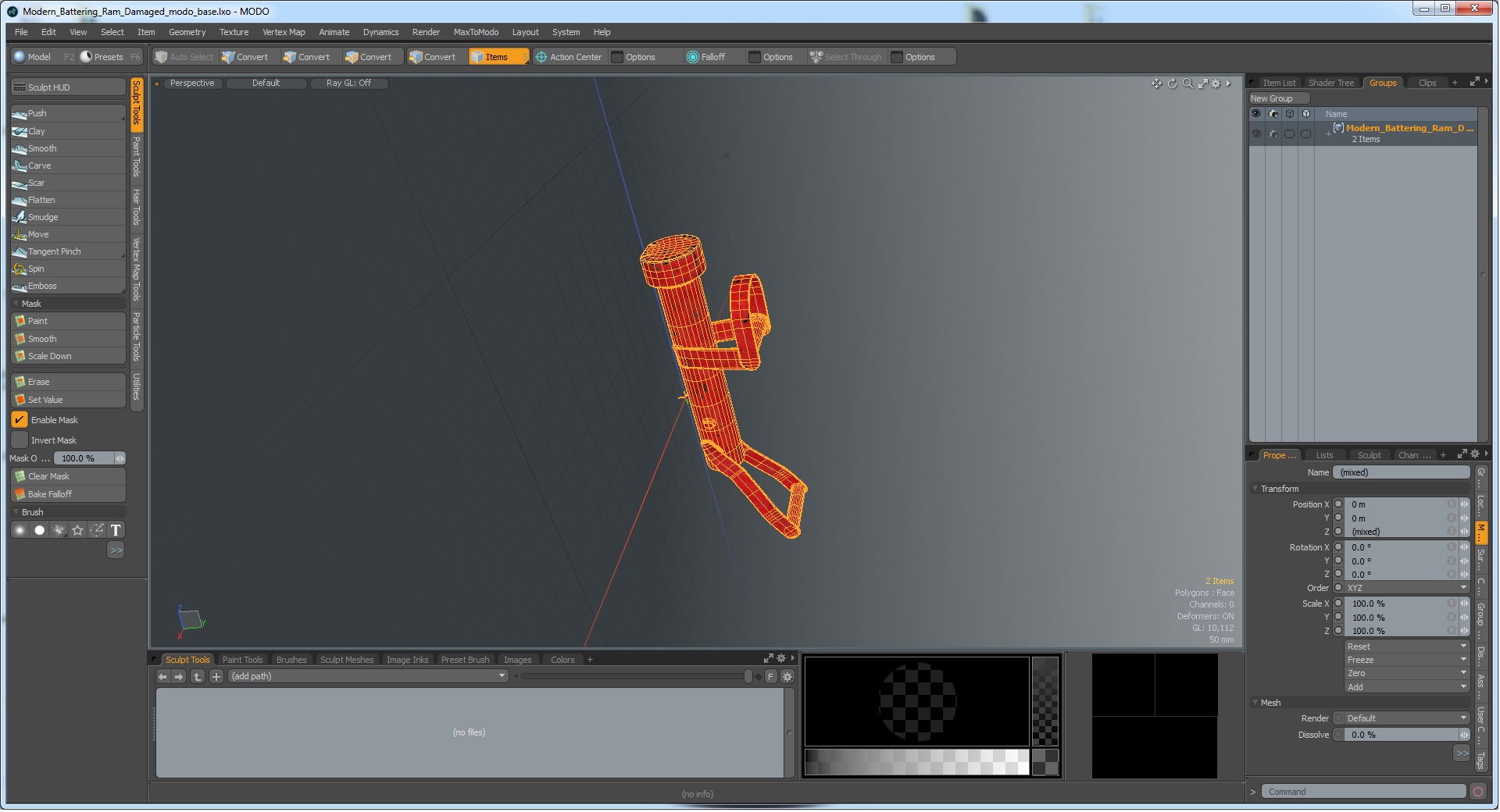
Task: Click the Command input field
Action: click(x=1363, y=792)
